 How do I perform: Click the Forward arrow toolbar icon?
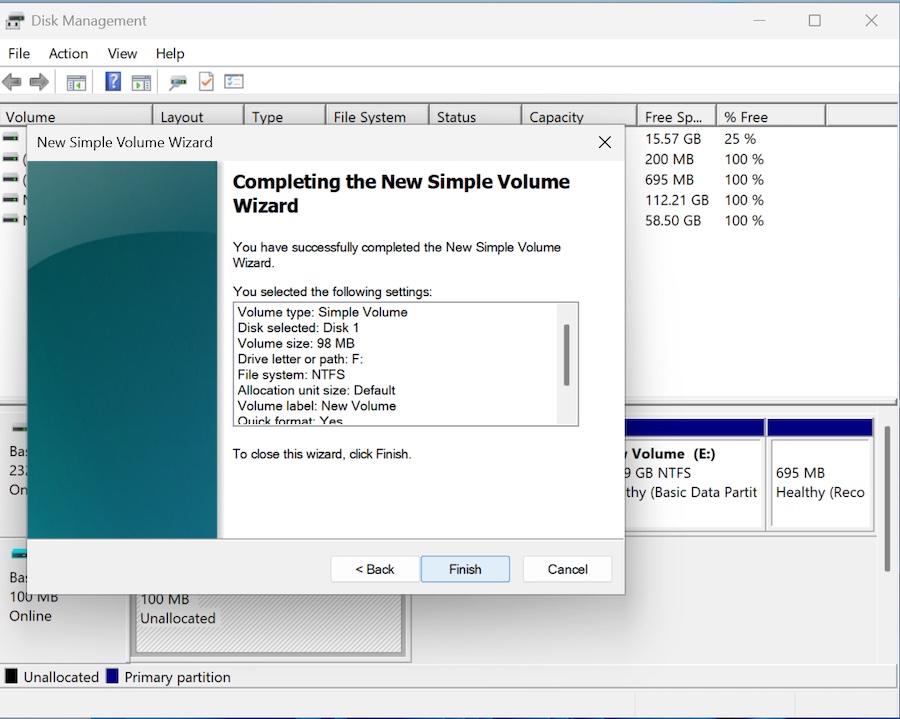[39, 82]
